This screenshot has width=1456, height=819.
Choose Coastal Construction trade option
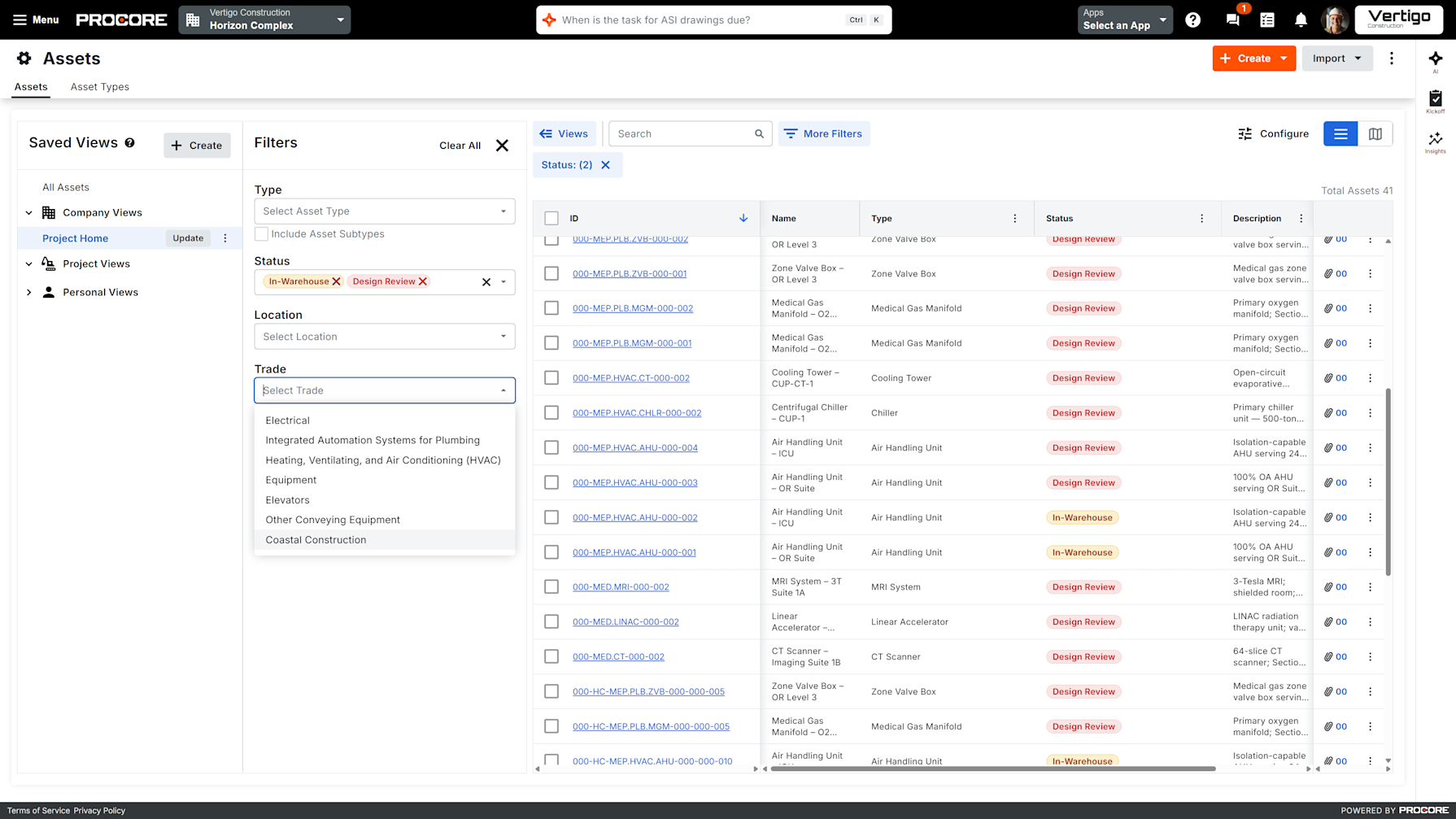pyautogui.click(x=385, y=540)
